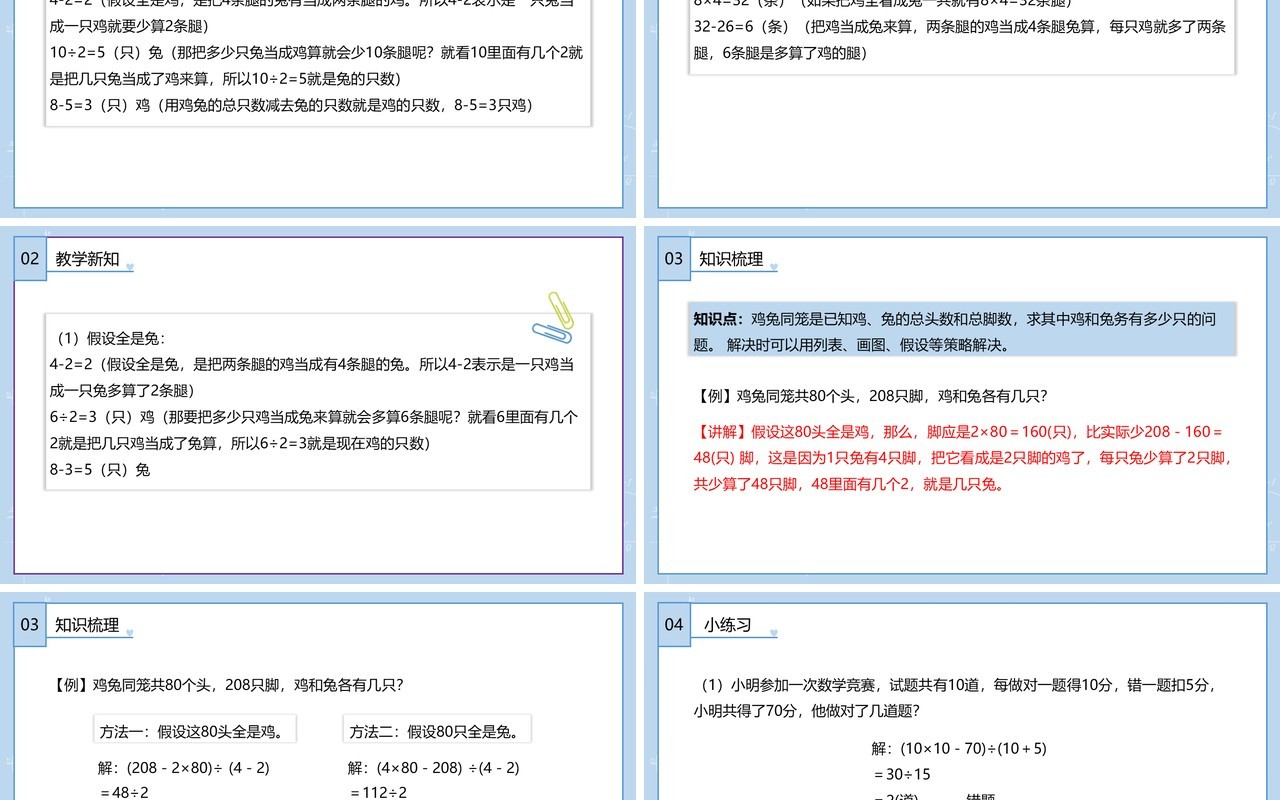The image size is (1280, 800).
Task: Click the line "＝112÷2"
Action: pyautogui.click(x=378, y=792)
